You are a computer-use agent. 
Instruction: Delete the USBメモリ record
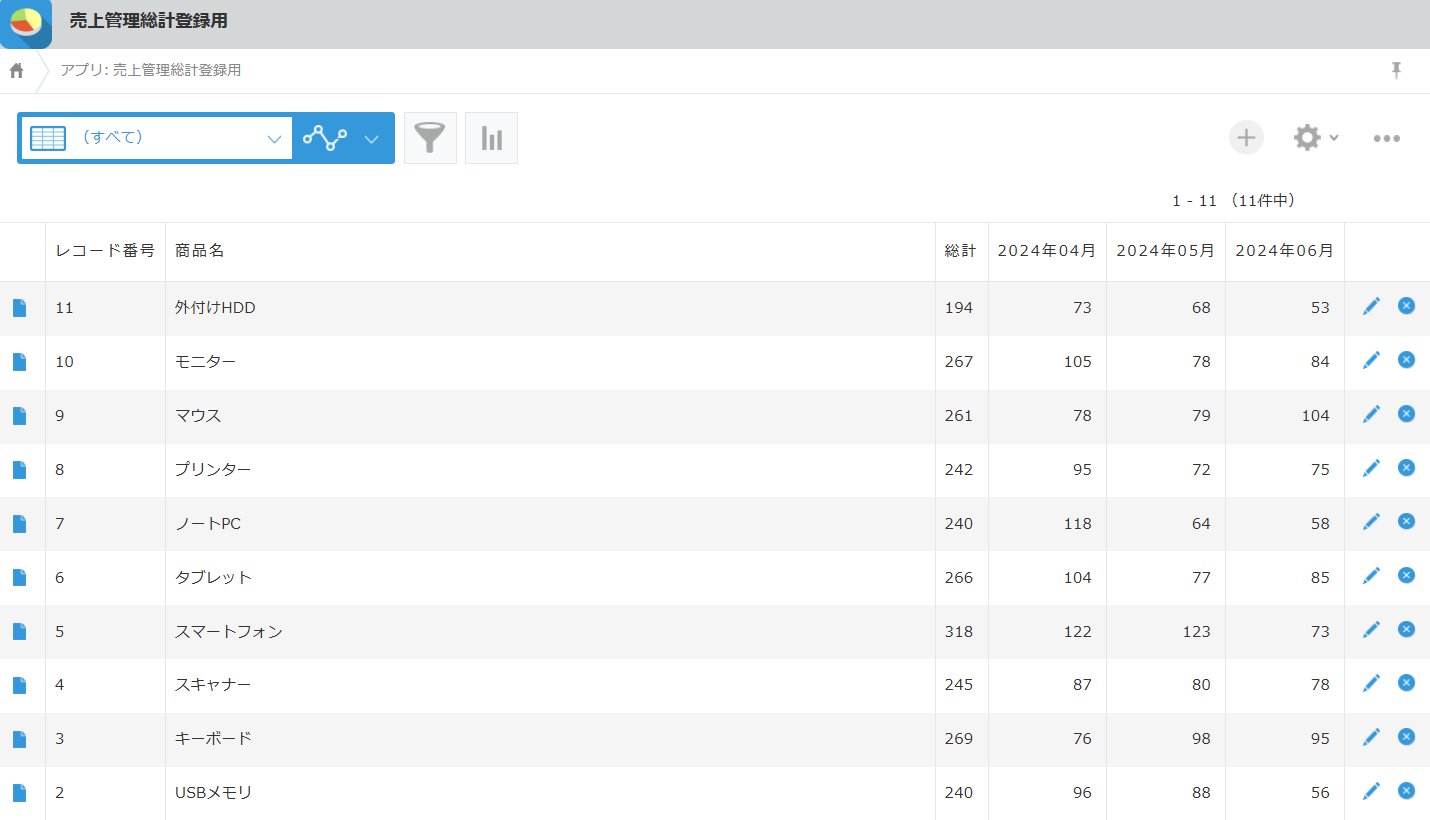1406,791
